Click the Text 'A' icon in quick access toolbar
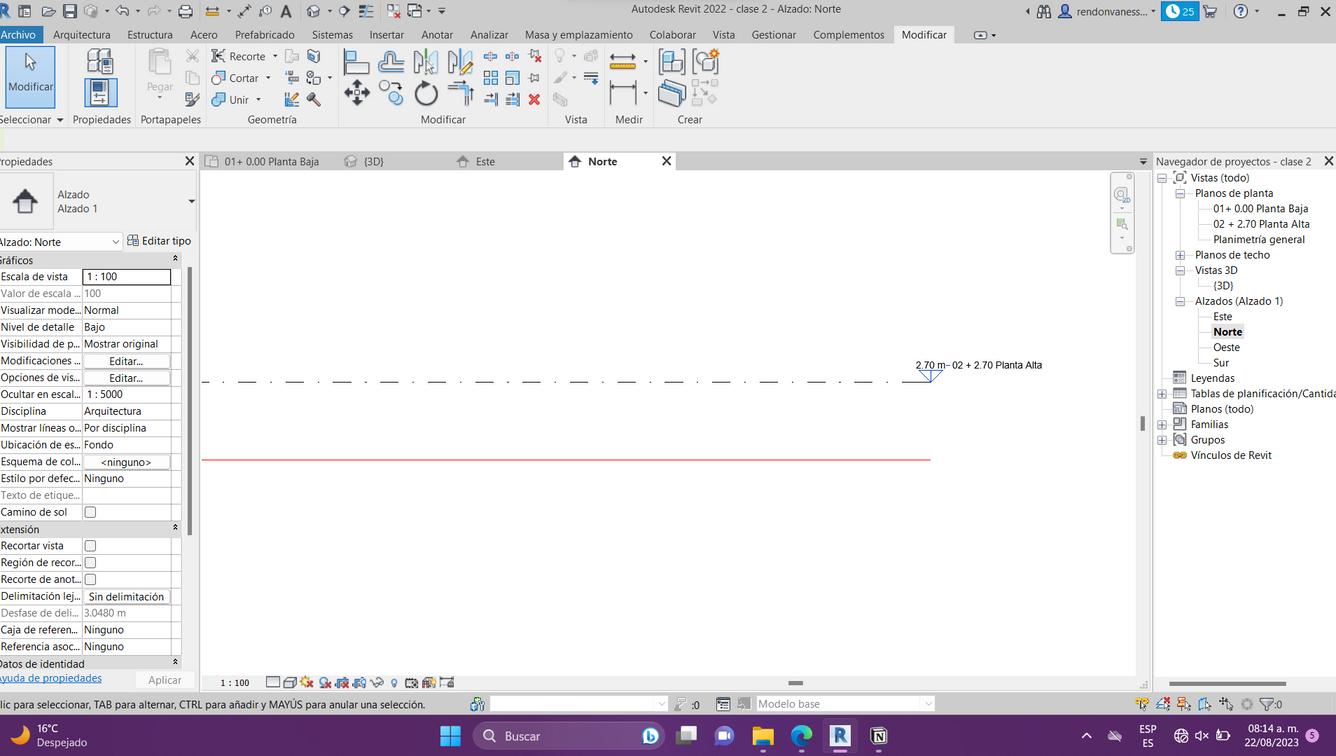The image size is (1336, 756). 286,11
